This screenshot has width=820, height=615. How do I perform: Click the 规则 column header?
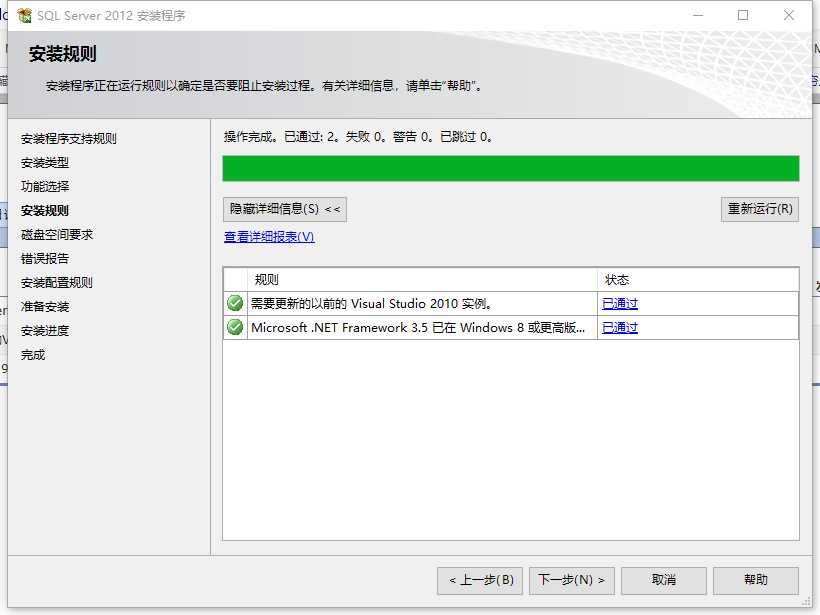tap(423, 280)
